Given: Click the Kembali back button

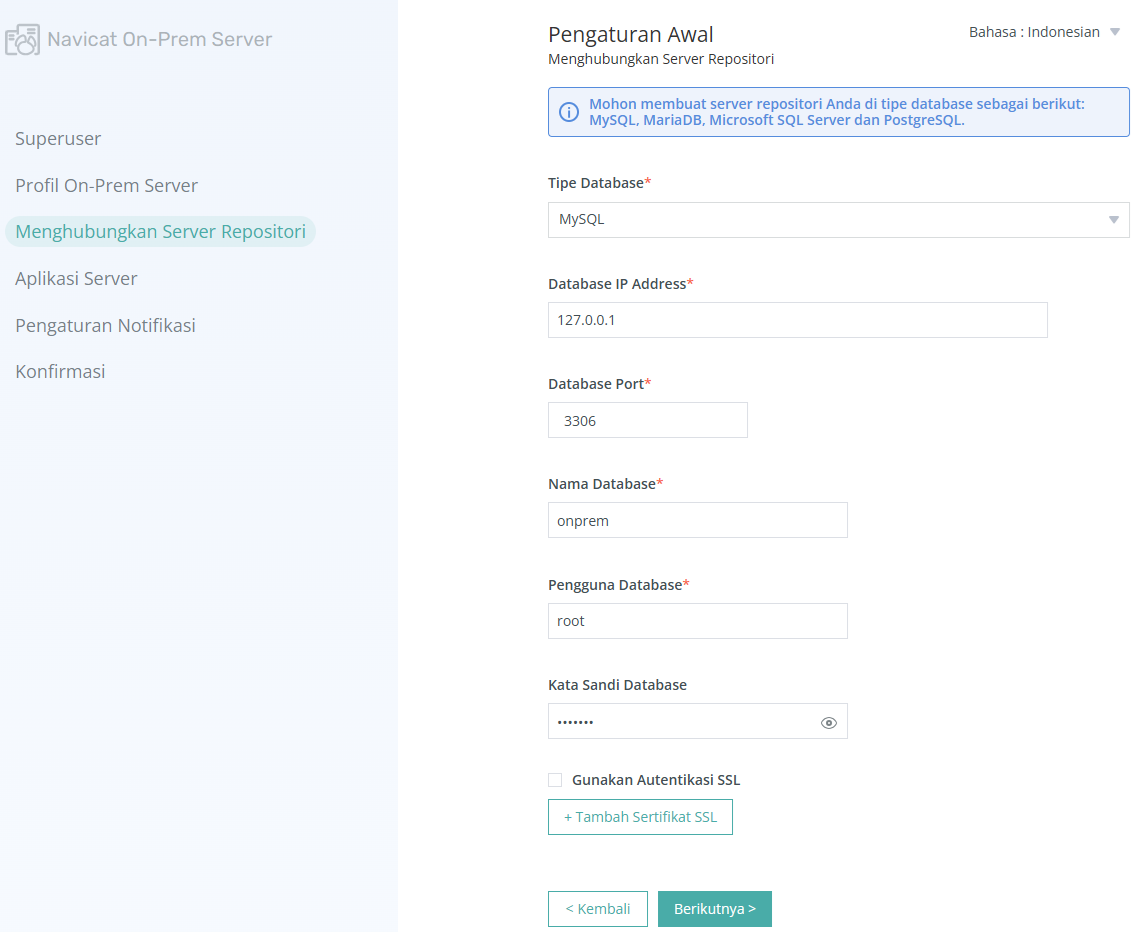Looking at the screenshot, I should click(598, 909).
